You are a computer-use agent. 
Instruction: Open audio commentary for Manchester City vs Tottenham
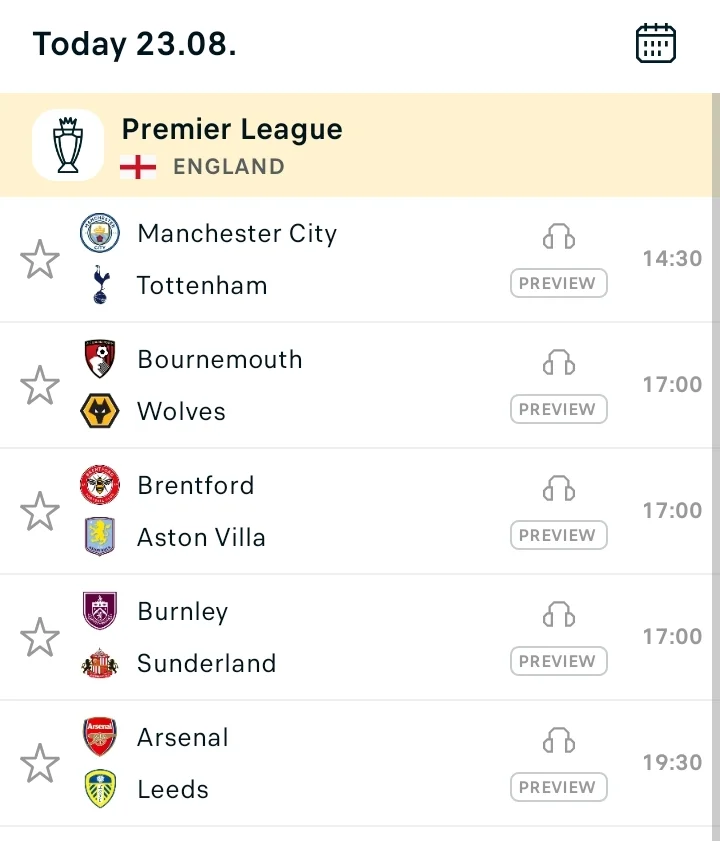pyautogui.click(x=559, y=237)
